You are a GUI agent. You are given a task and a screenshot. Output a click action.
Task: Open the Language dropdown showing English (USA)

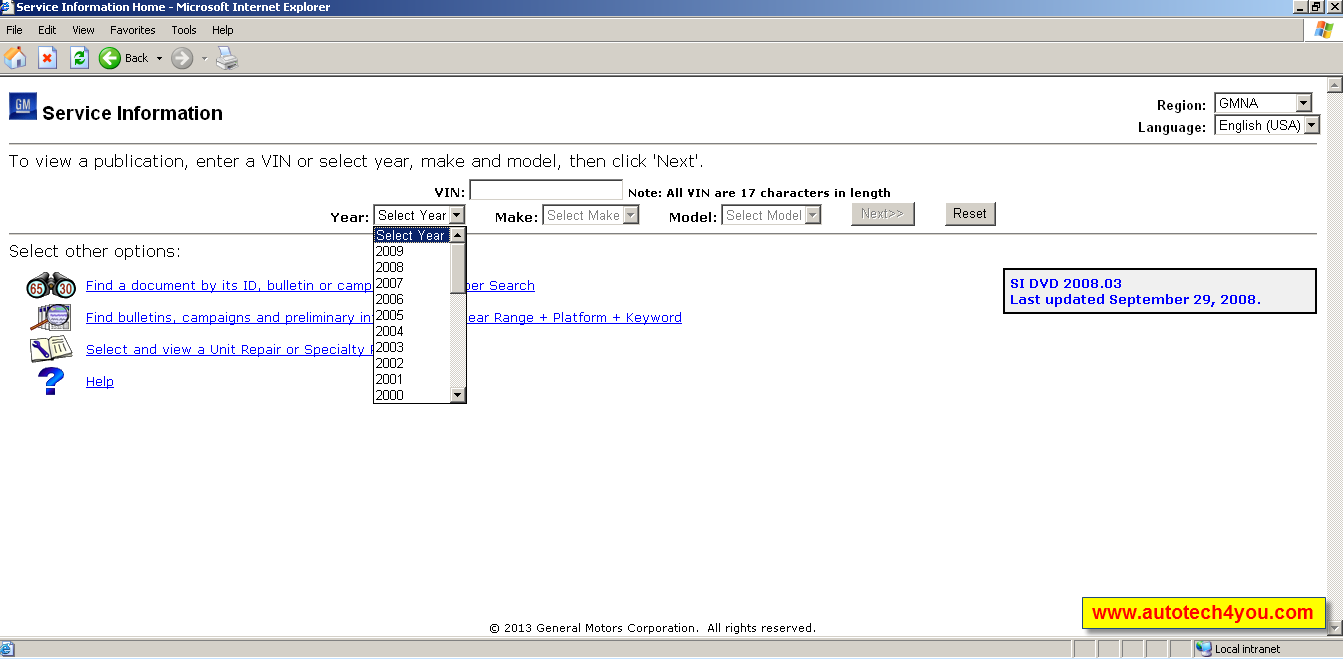1267,125
